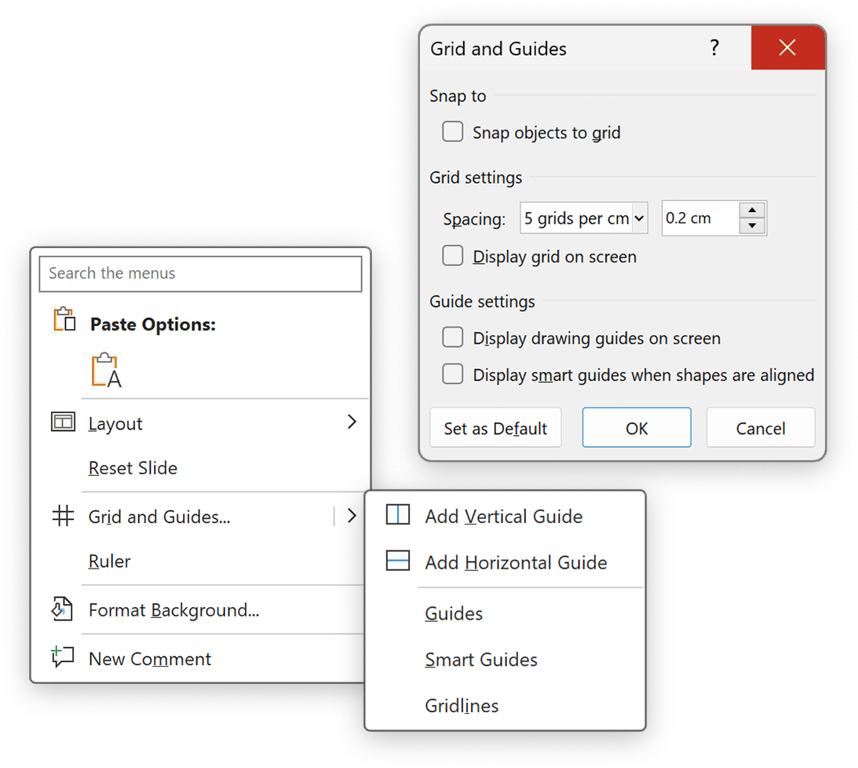Enable smart guides when shapes are aligned
This screenshot has height=768, width=858.
(453, 374)
